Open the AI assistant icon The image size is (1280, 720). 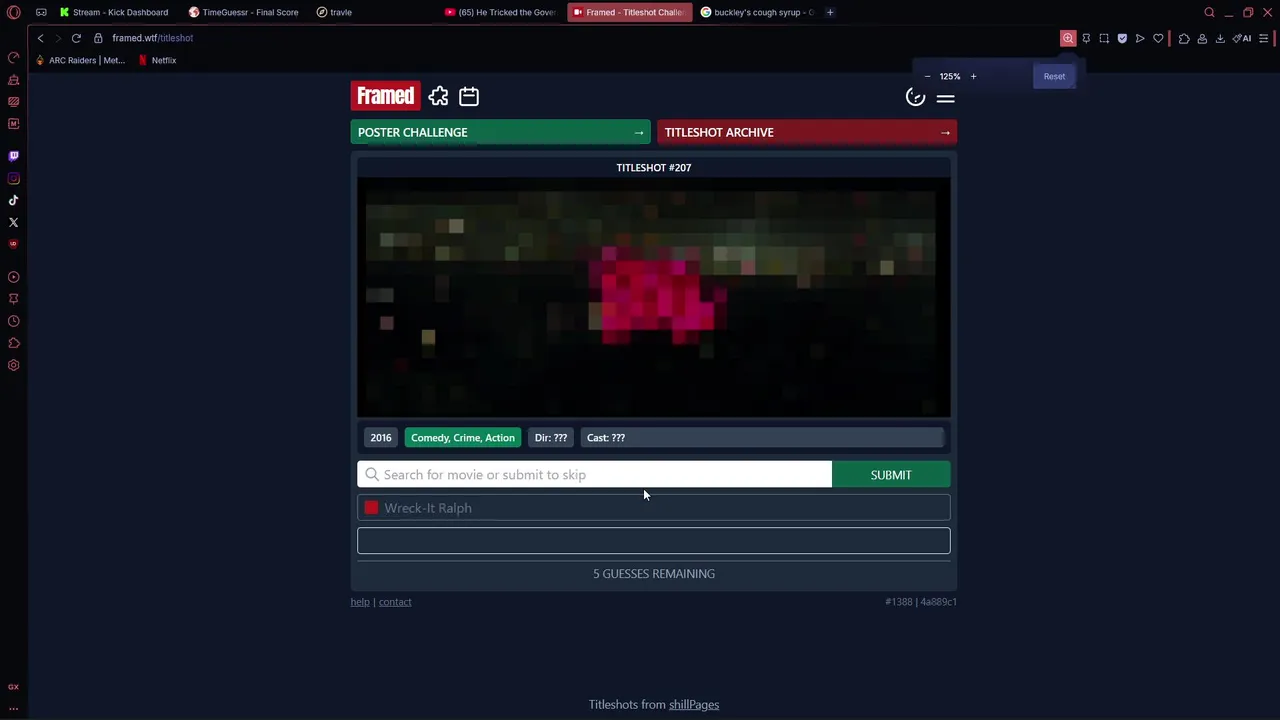tap(1242, 38)
